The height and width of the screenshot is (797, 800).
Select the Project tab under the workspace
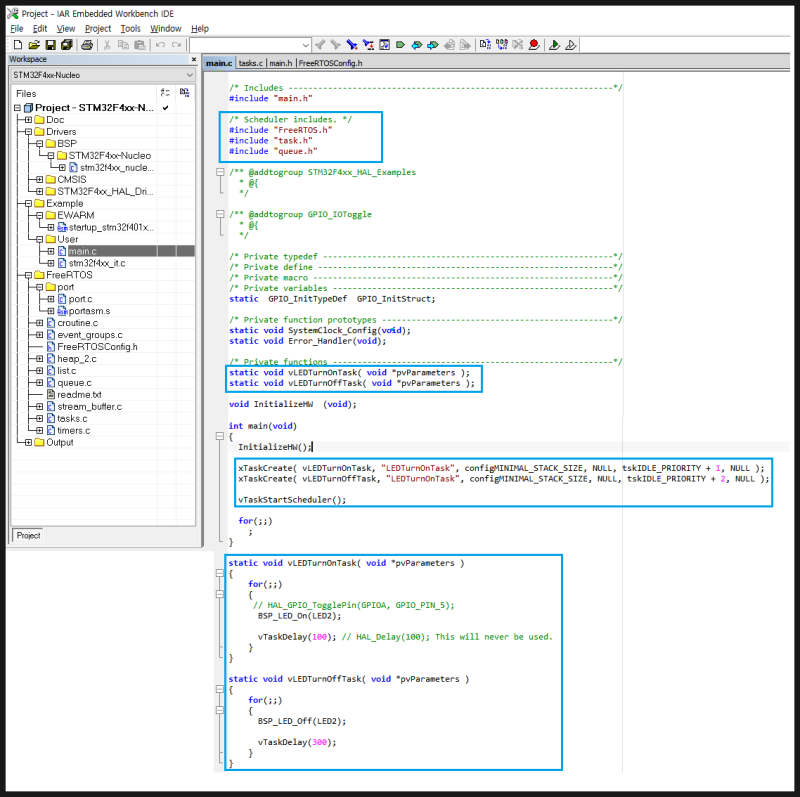[28, 535]
